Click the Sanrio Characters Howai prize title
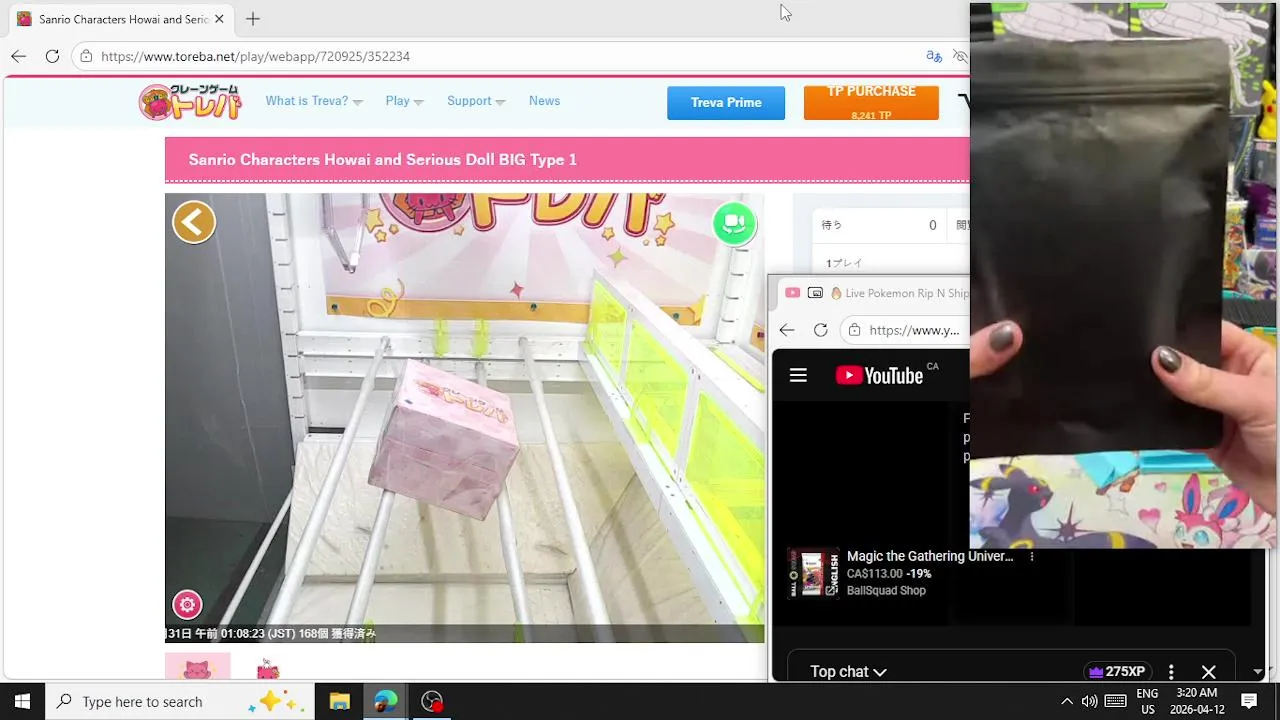 382,160
